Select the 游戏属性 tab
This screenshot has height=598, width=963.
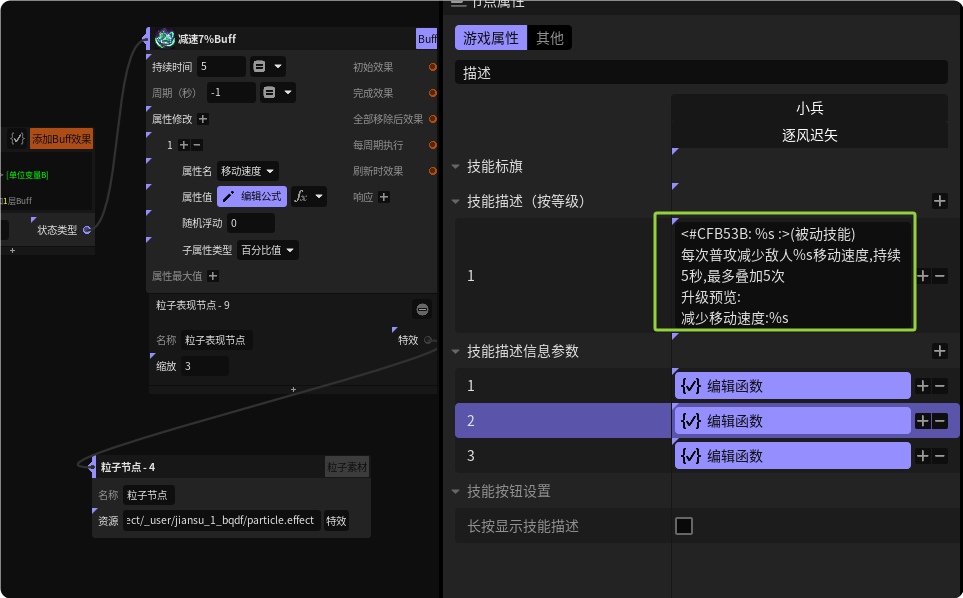click(x=490, y=38)
